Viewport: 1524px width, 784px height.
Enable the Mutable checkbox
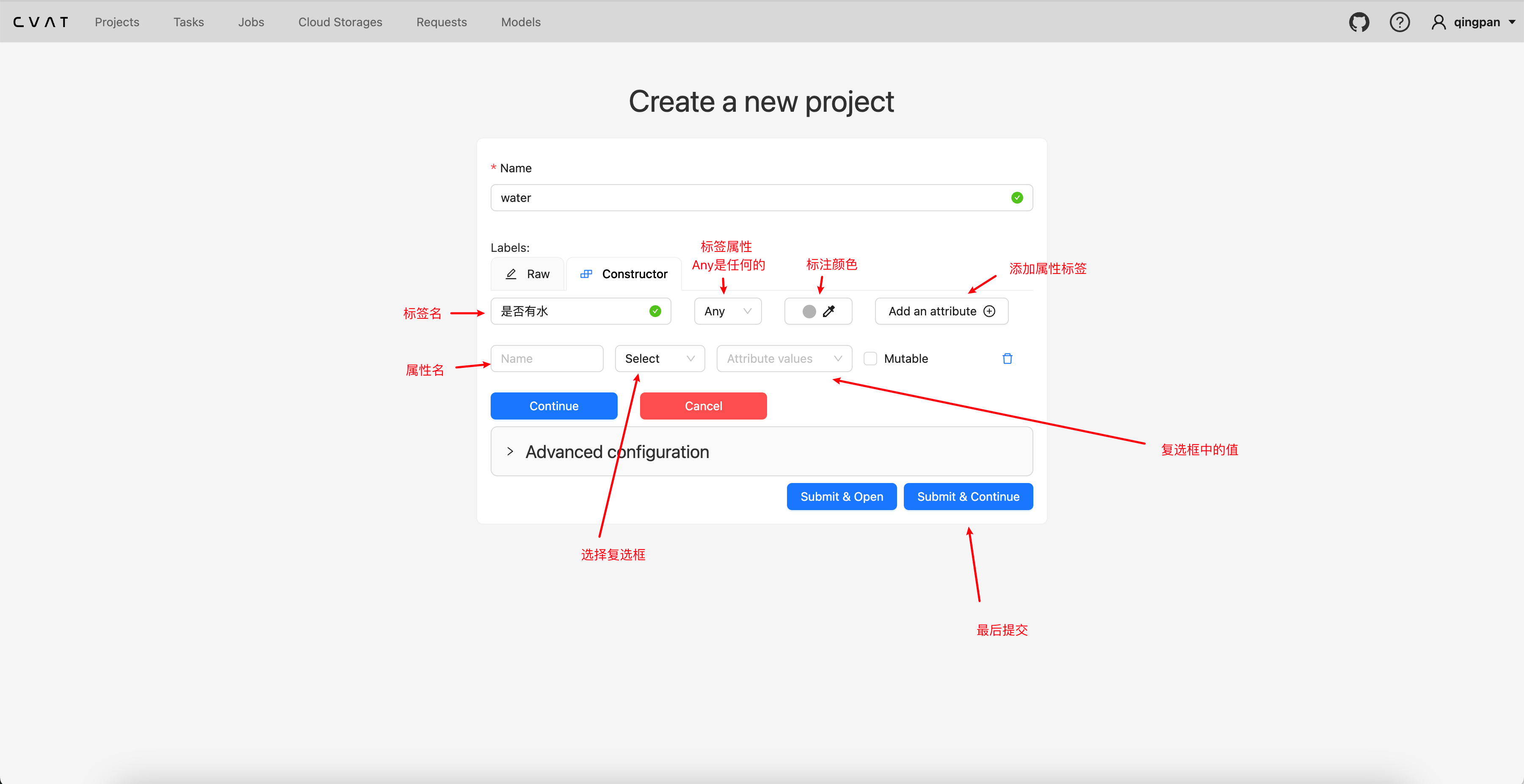pos(870,359)
